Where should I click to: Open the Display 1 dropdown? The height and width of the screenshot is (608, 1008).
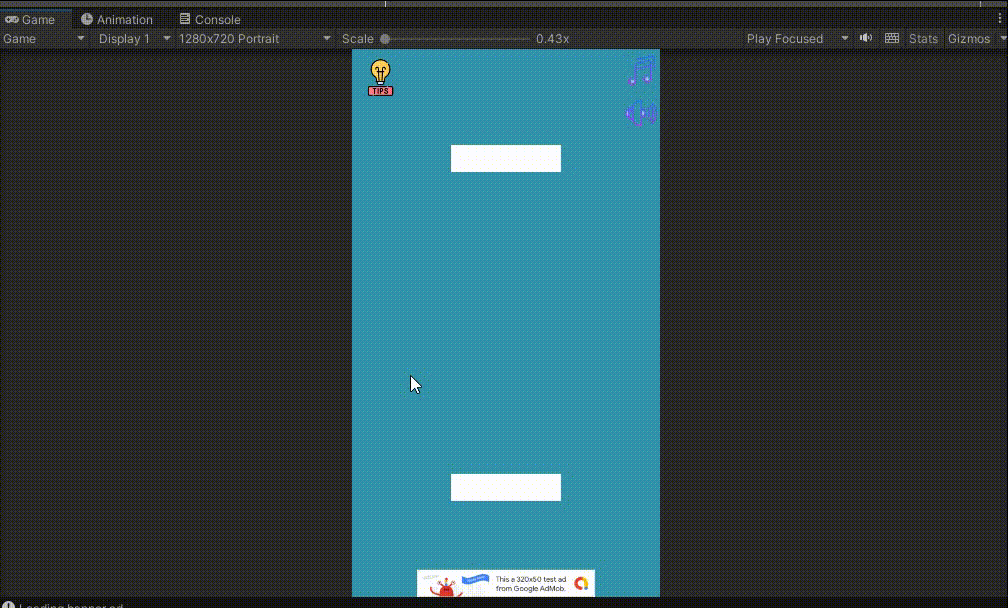tap(131, 38)
